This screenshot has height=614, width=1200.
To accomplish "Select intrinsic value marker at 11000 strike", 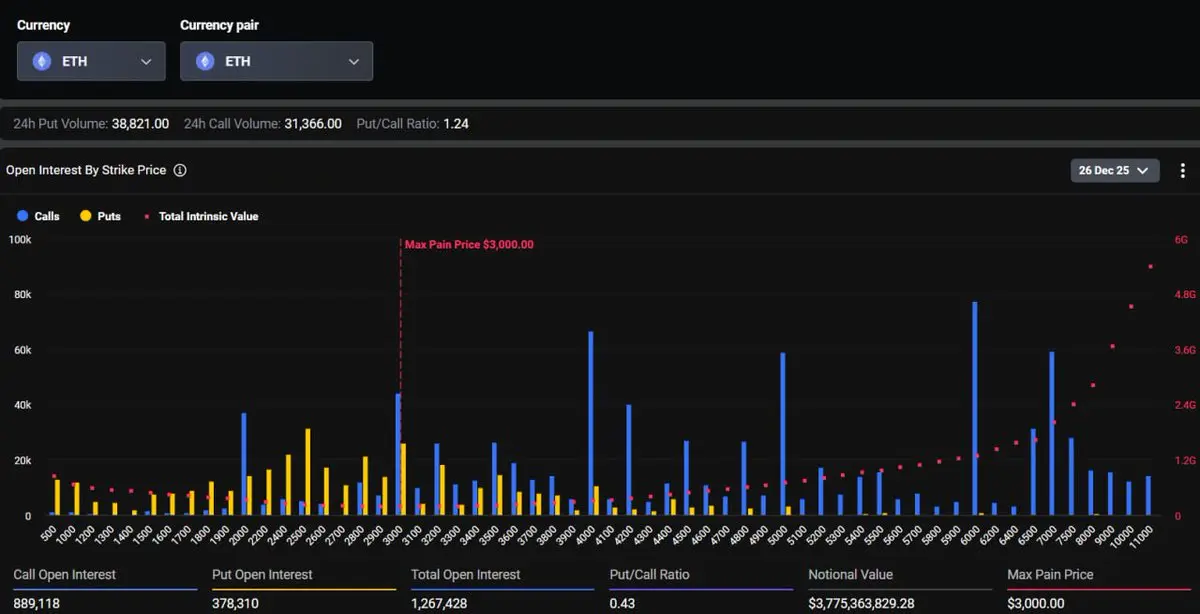I will coord(1151,267).
